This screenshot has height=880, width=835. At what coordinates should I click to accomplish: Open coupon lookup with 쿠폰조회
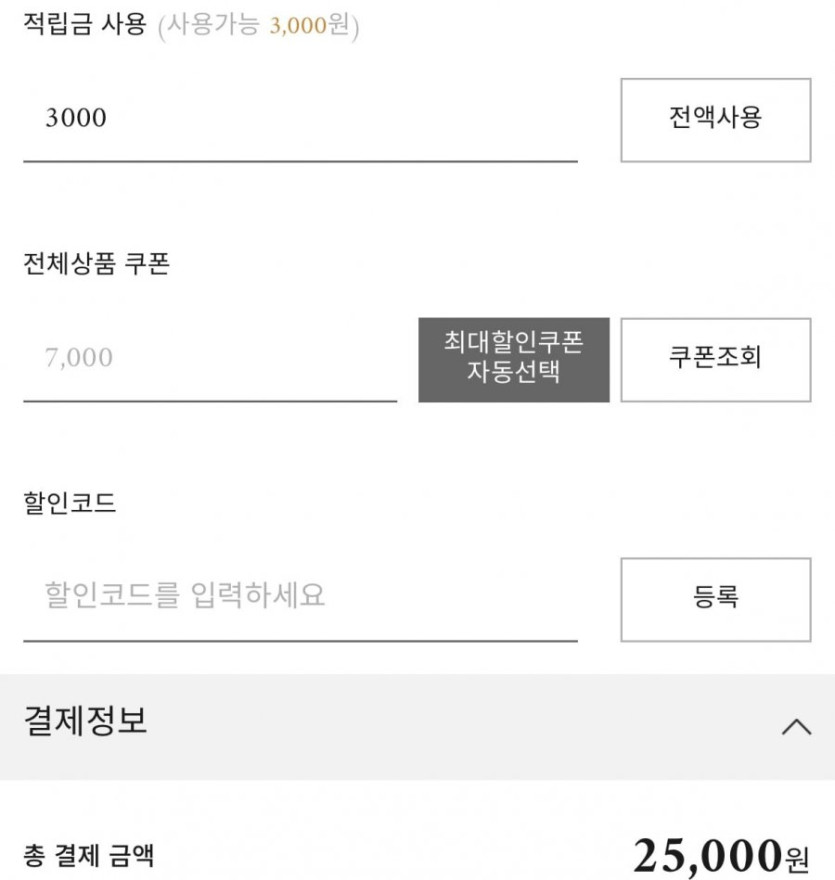click(715, 359)
